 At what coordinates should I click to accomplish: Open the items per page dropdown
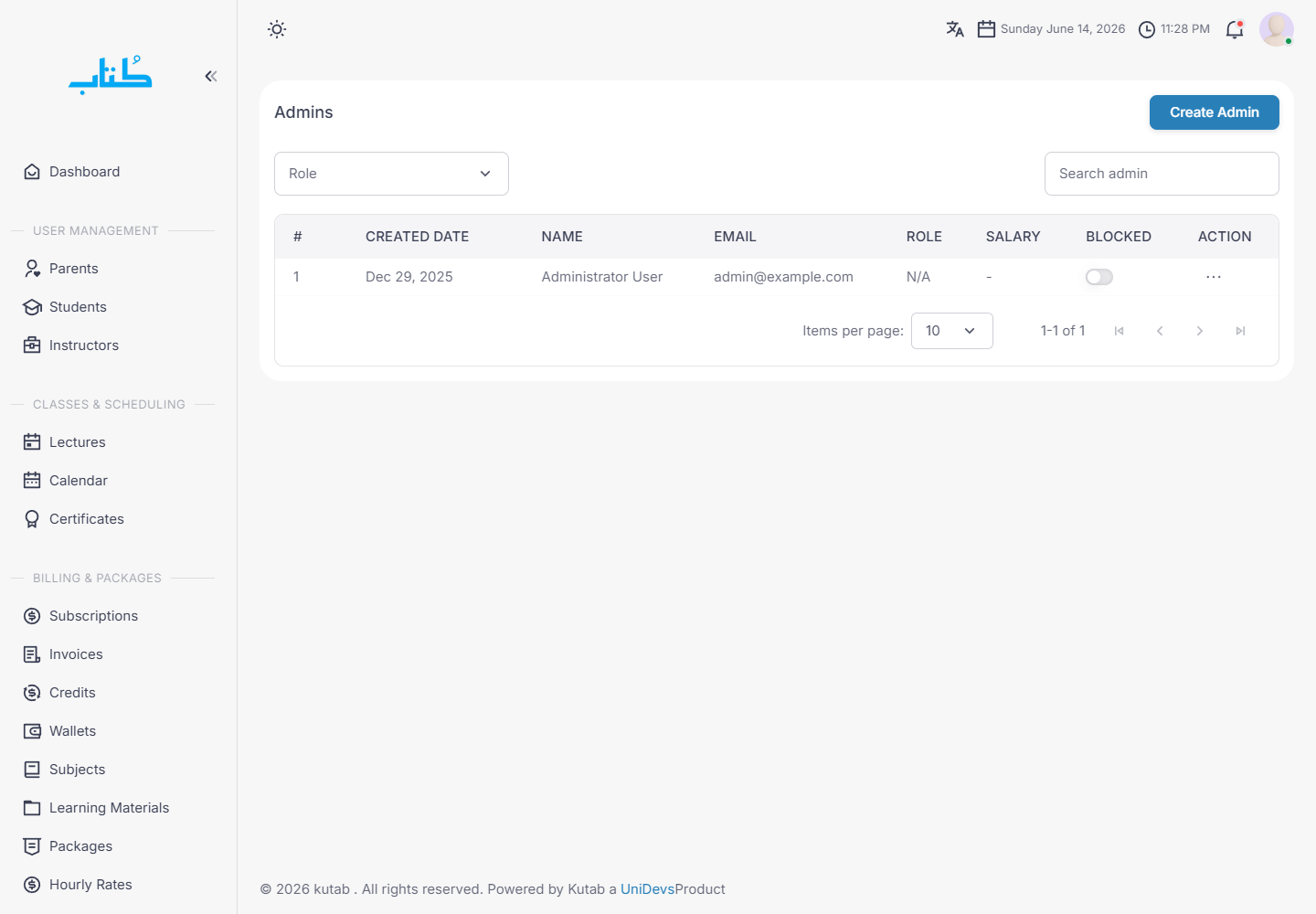pos(952,331)
